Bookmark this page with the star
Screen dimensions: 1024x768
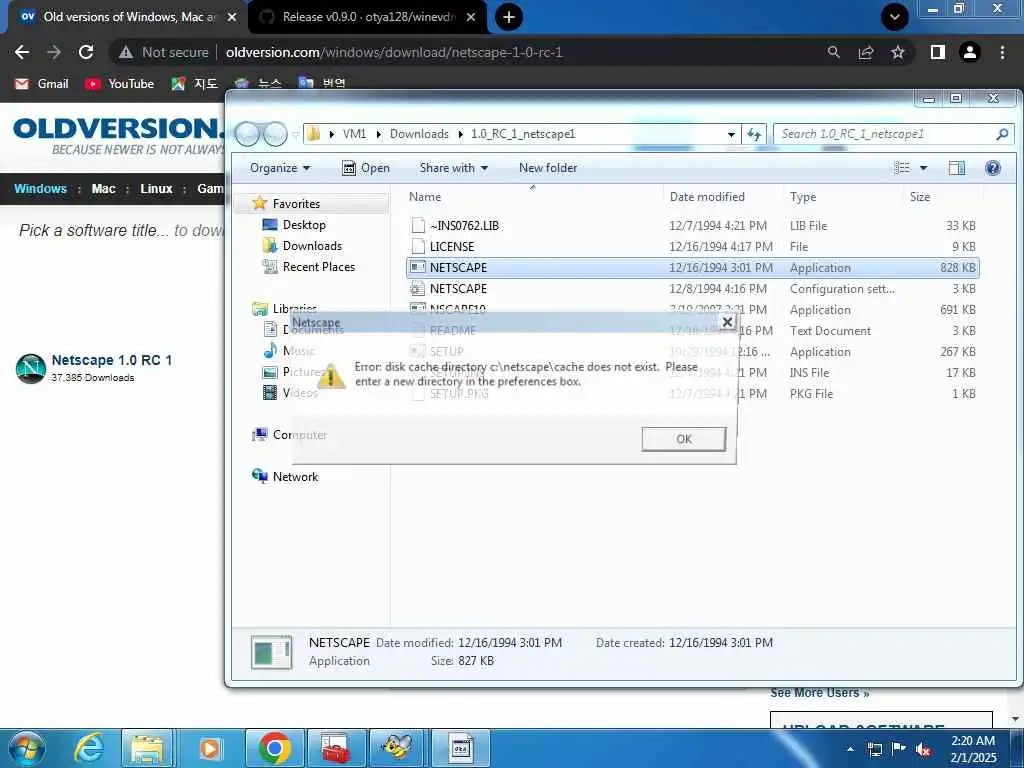coord(898,52)
